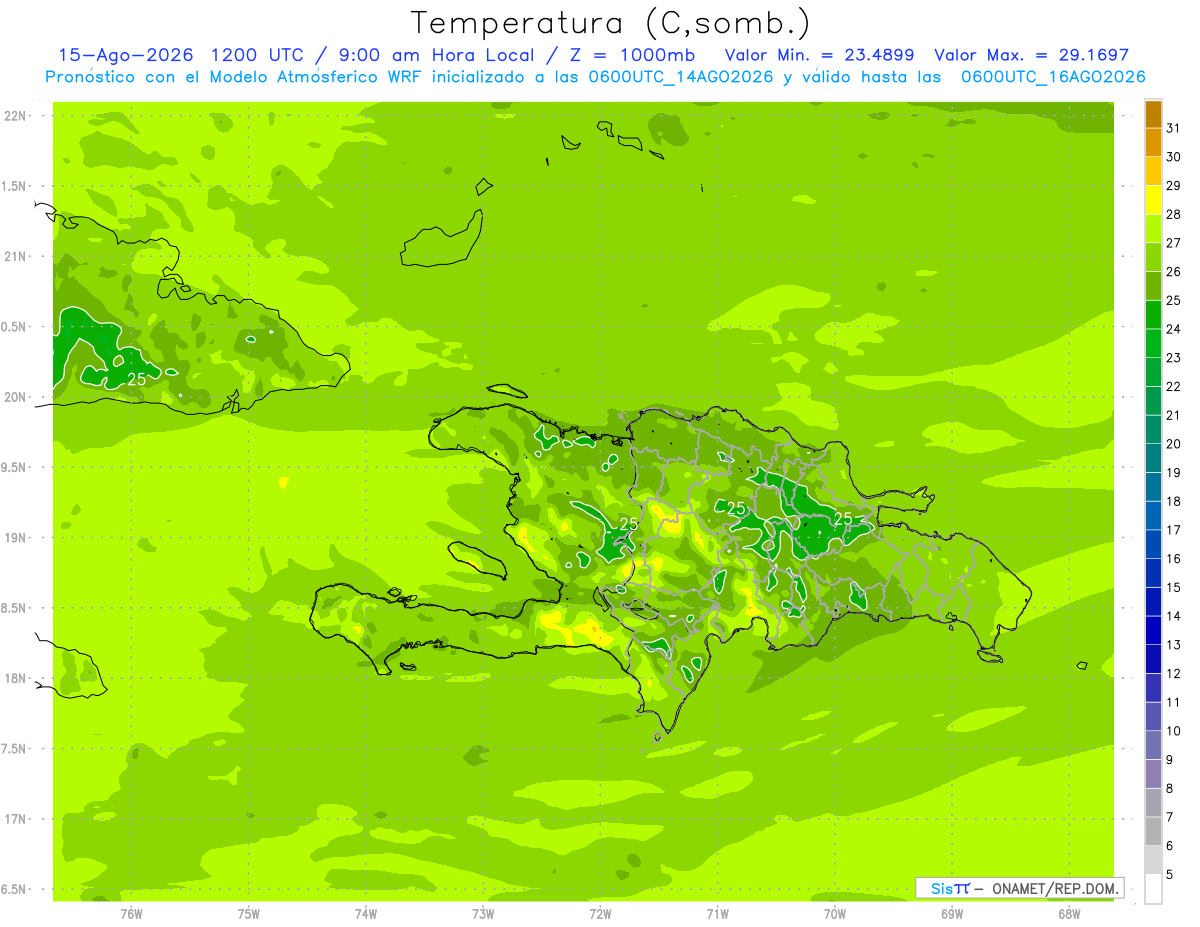Click the '69W' longitude label
The image size is (1200, 927).
pos(952,914)
